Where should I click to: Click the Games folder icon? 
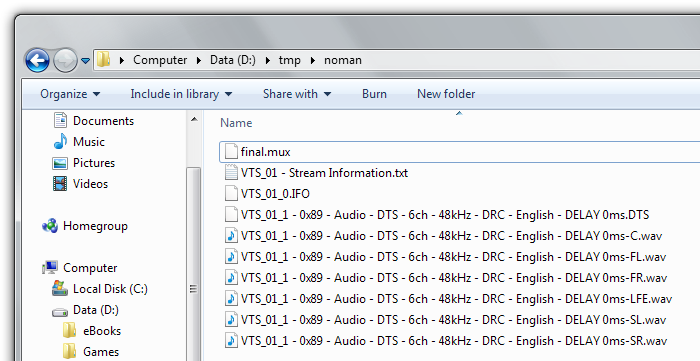pos(70,352)
